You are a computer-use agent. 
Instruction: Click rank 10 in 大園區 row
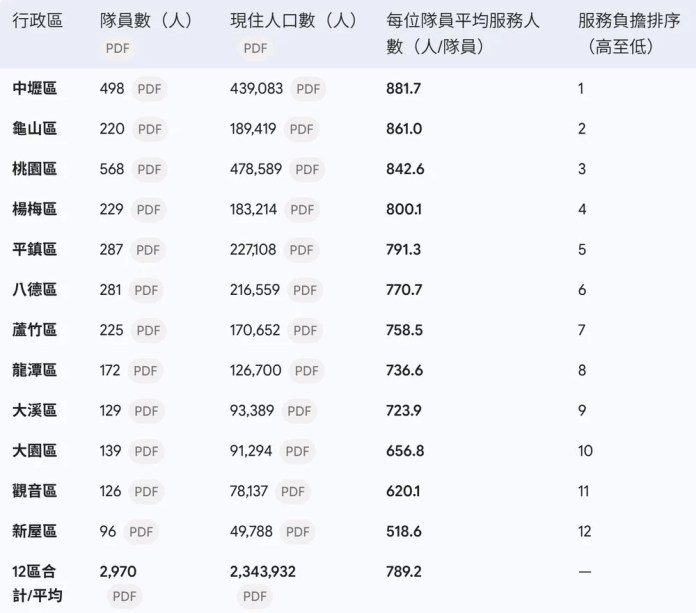(x=585, y=451)
